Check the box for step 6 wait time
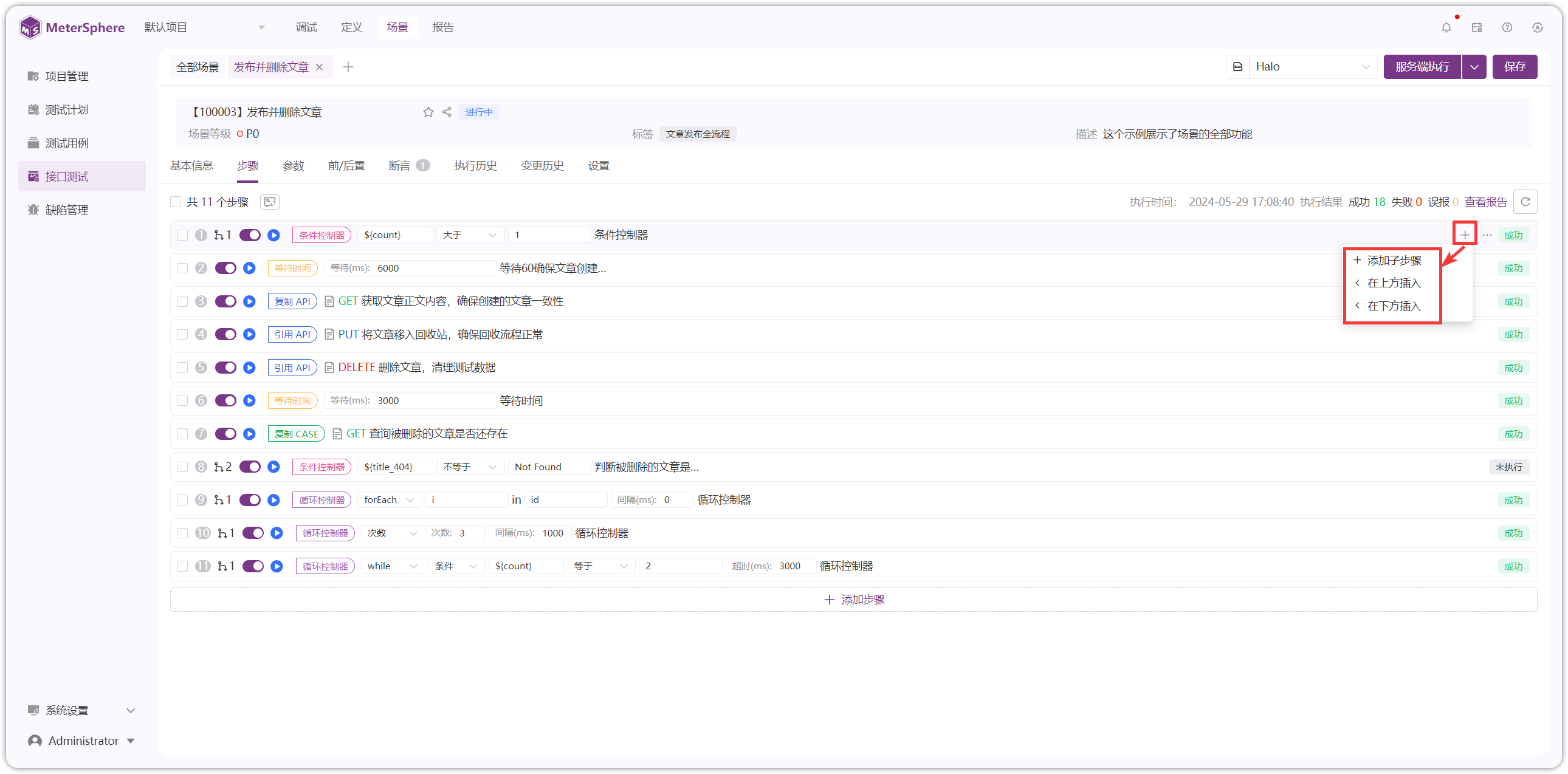Viewport: 1568px width, 774px height. [182, 400]
